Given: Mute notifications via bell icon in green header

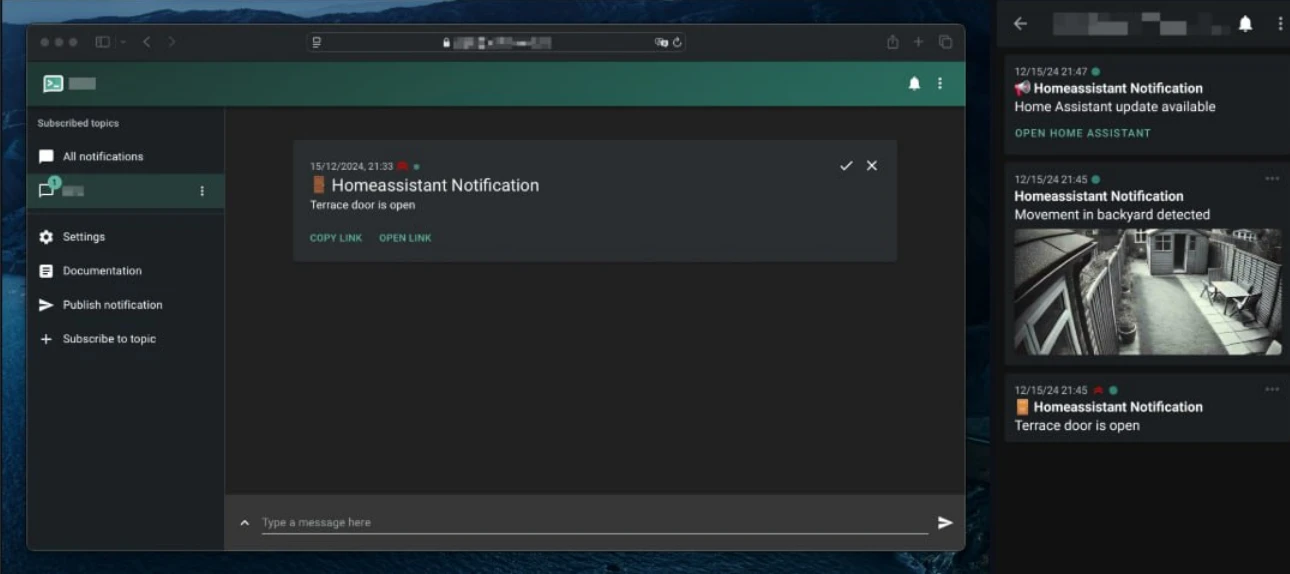Looking at the screenshot, I should click(x=914, y=84).
